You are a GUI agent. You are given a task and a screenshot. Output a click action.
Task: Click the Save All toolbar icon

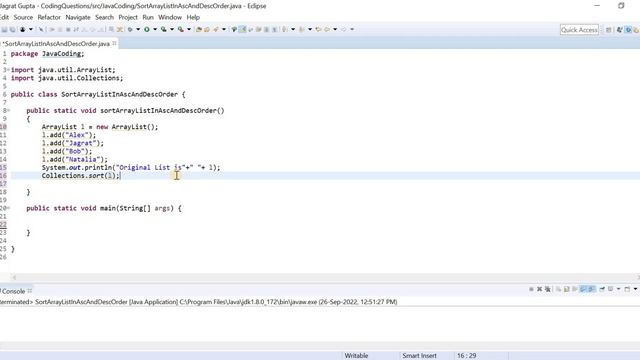[x=13, y=29]
